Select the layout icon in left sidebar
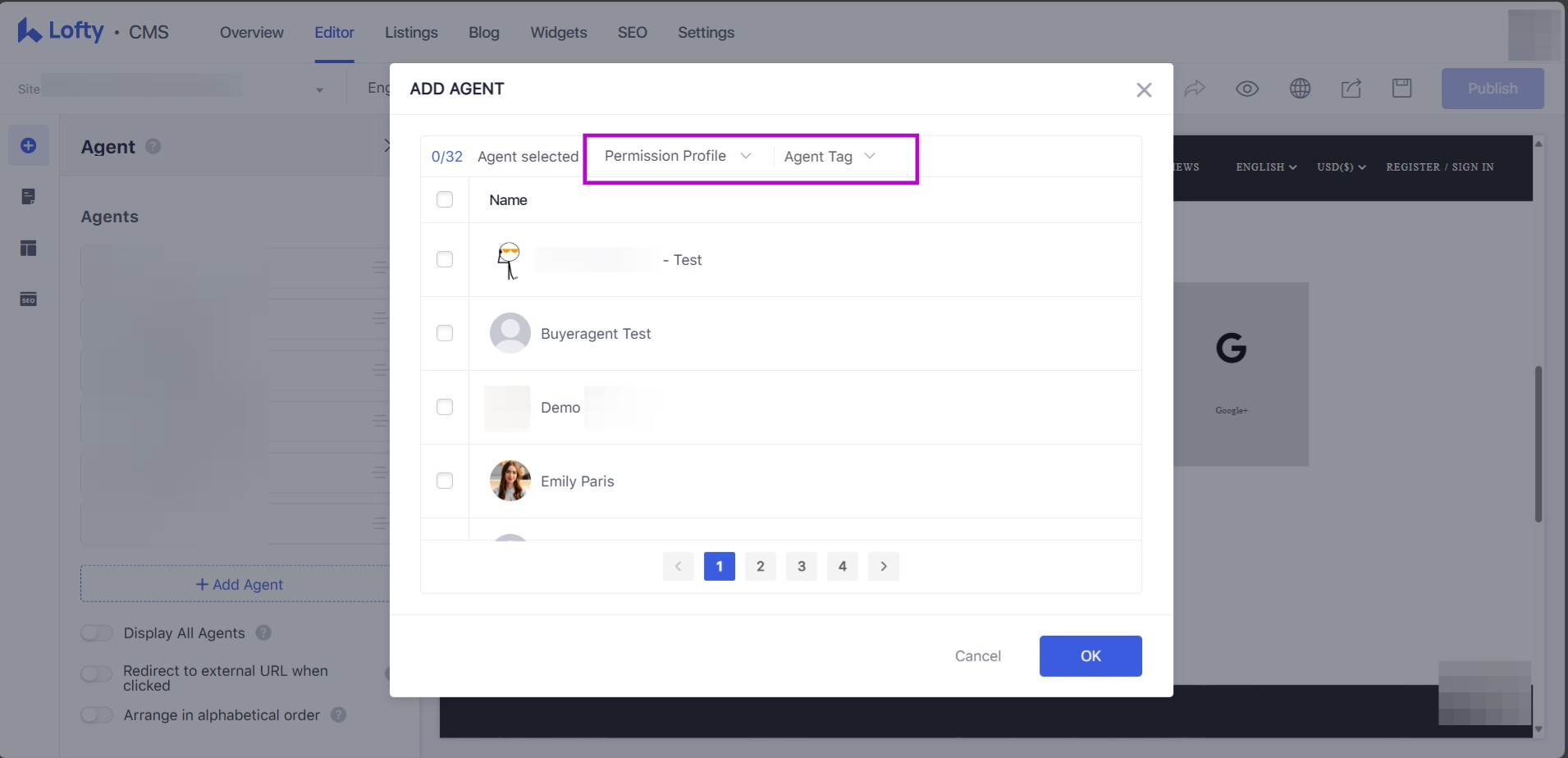 (29, 248)
